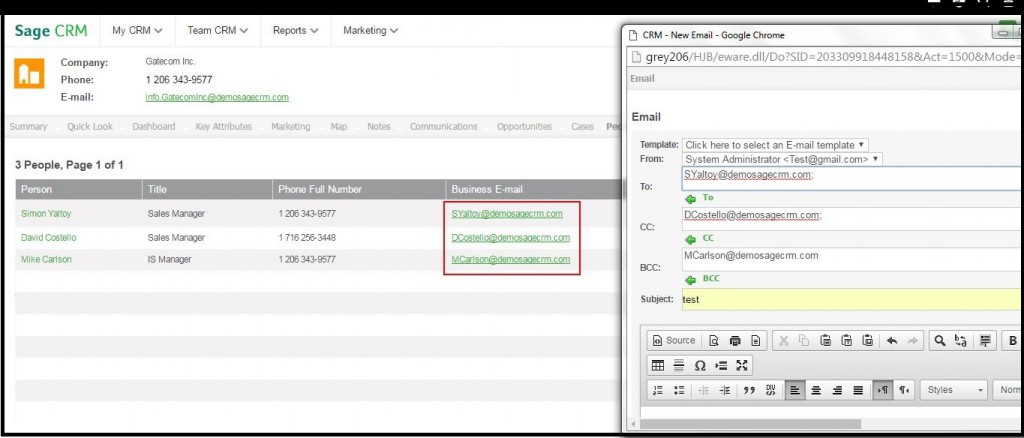The height and width of the screenshot is (438, 1024).
Task: Toggle center alignment in the editor
Action: tap(816, 390)
